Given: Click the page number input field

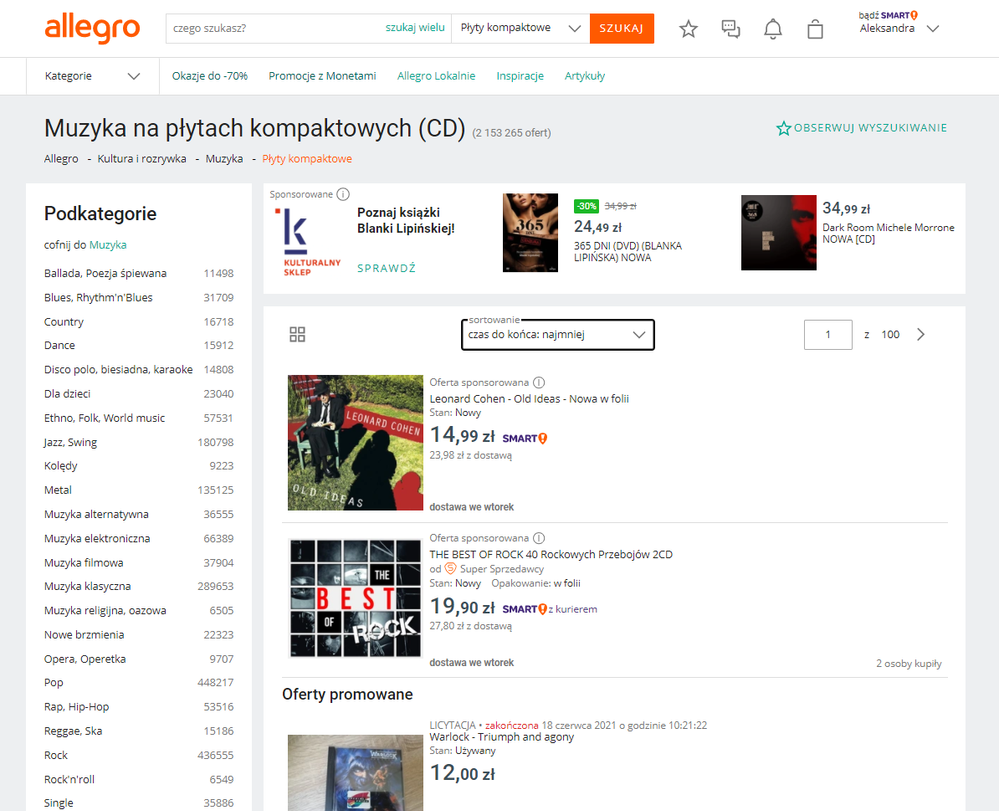Looking at the screenshot, I should point(828,334).
